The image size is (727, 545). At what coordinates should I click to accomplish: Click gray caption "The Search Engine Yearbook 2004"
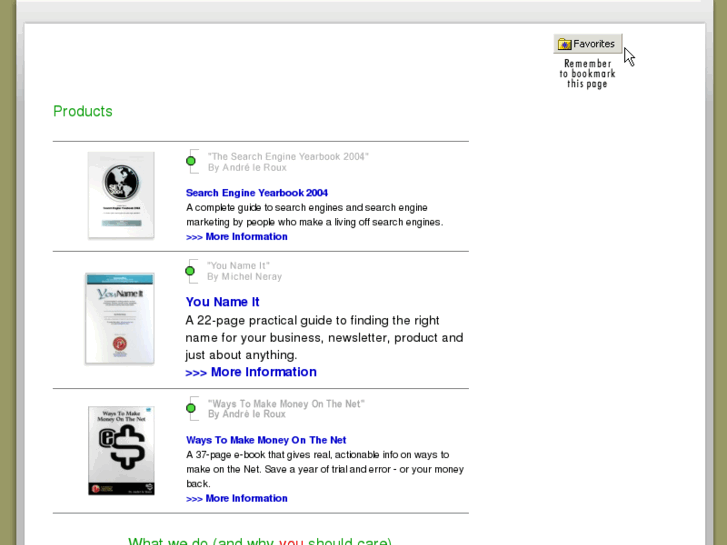[x=288, y=157]
